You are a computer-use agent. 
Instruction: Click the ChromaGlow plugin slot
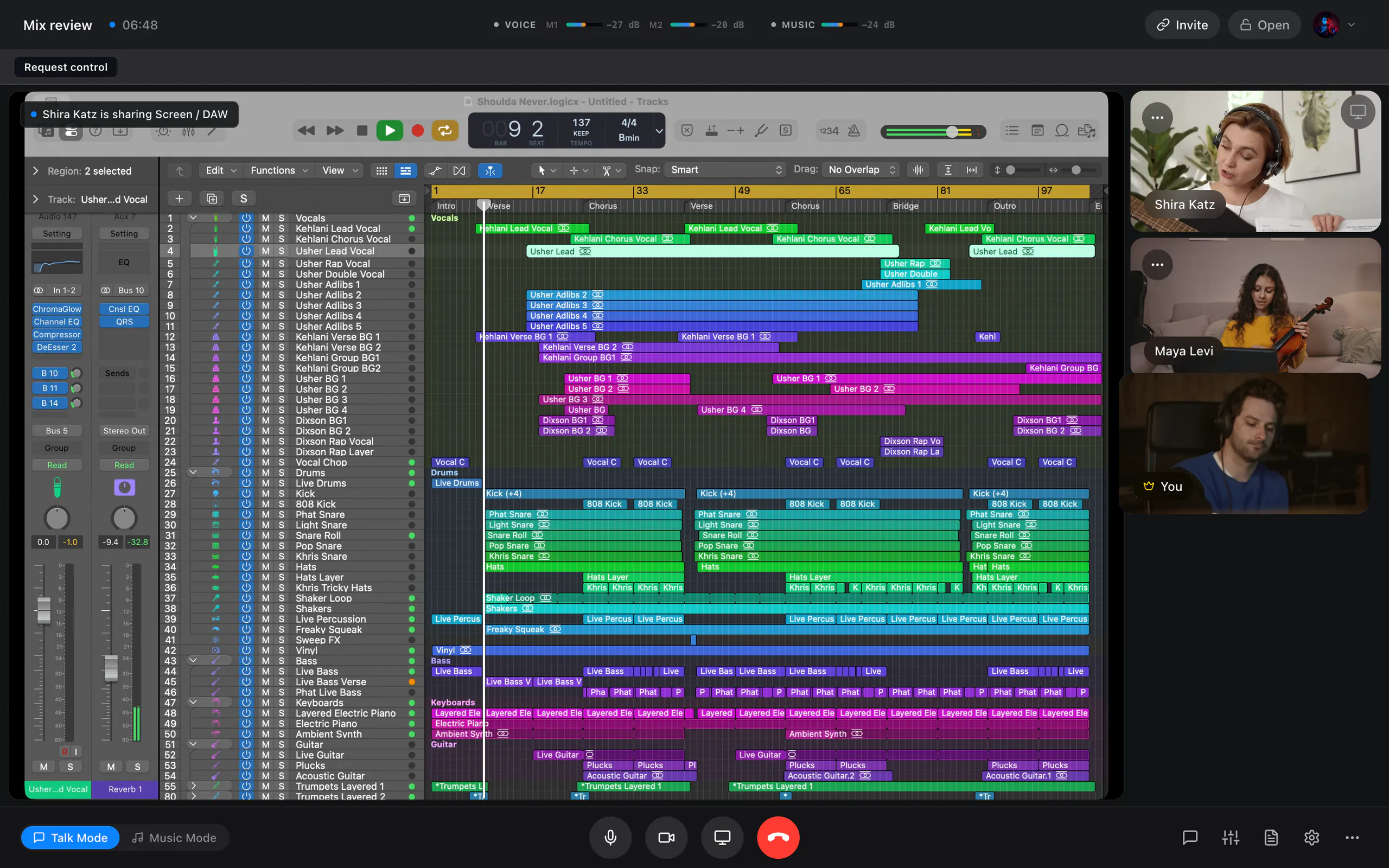pos(57,309)
